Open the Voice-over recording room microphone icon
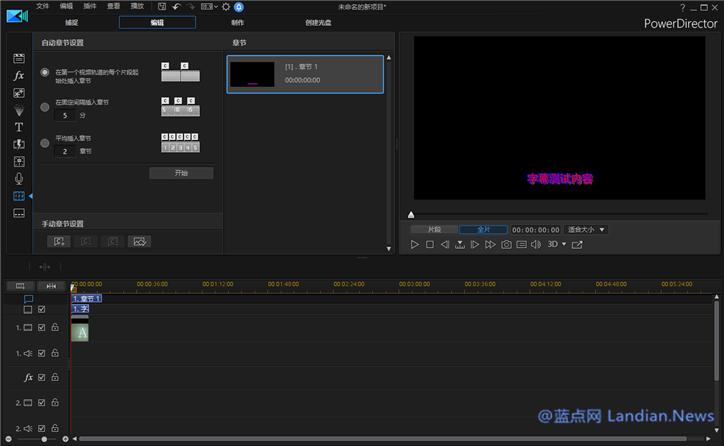The height and width of the screenshot is (446, 724). coord(18,178)
